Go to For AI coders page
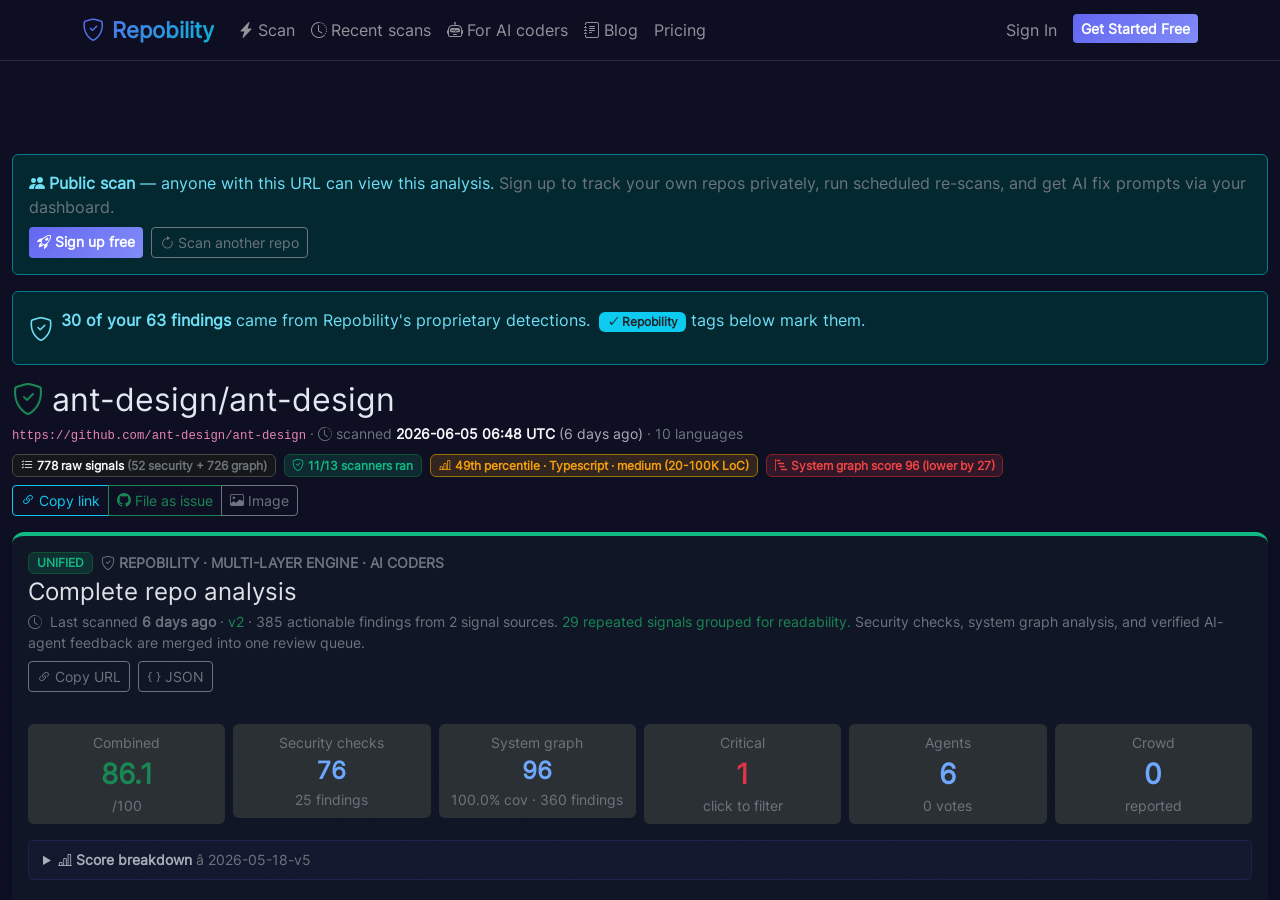1280x900 pixels. point(507,30)
